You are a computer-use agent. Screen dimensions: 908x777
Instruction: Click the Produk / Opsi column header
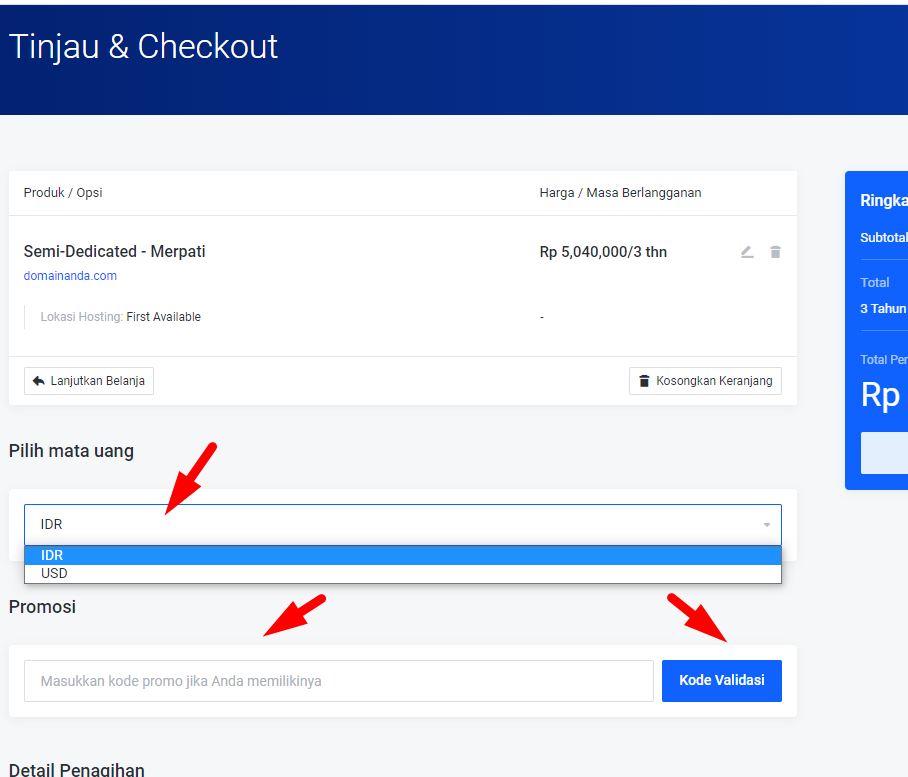point(63,193)
